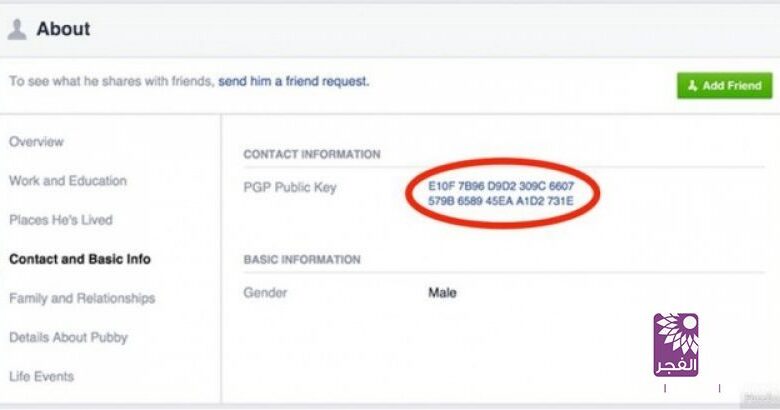Click the person-plus icon on Add Friend

(x=692, y=86)
